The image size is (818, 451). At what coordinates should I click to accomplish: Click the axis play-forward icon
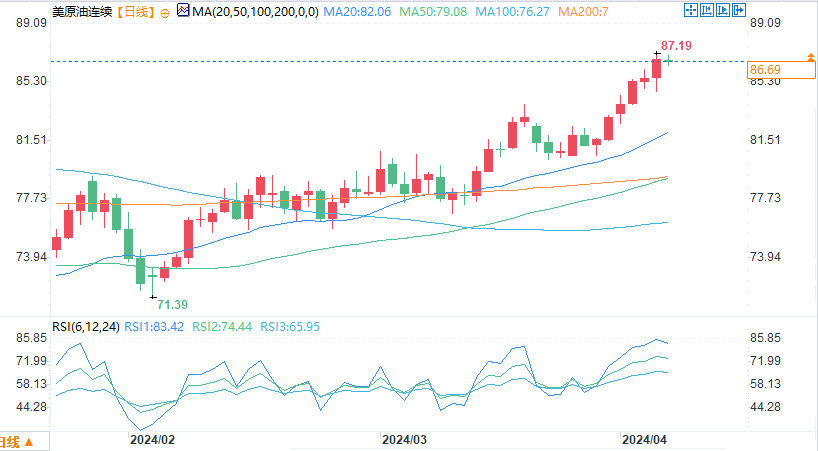pos(723,10)
